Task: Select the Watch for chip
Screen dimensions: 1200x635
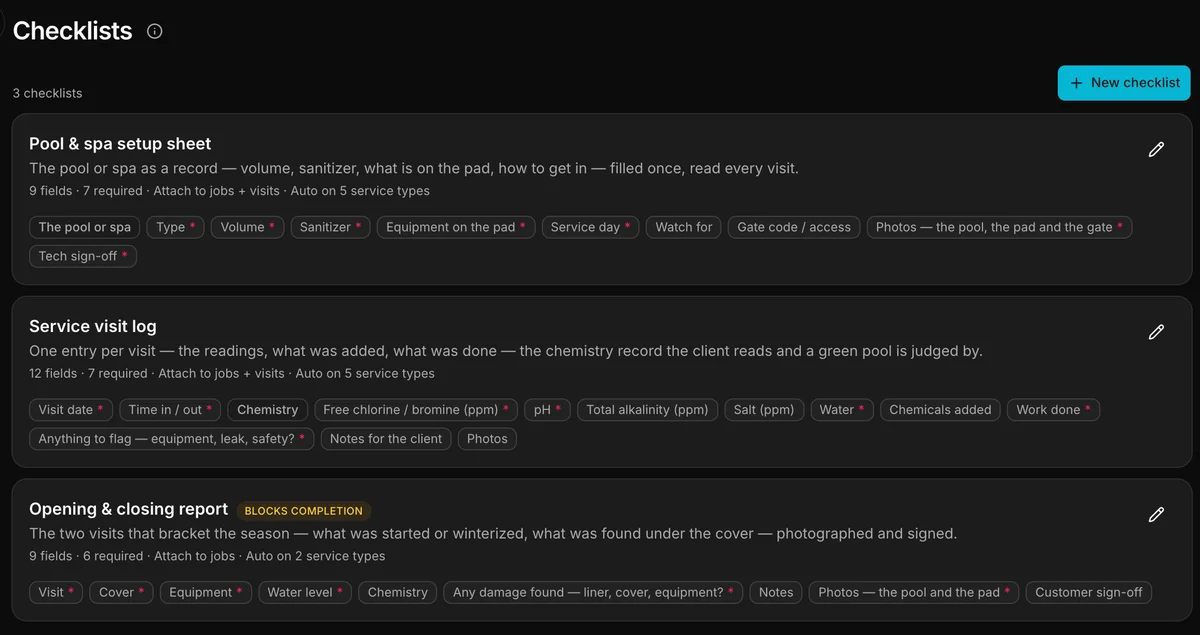Action: [684, 227]
